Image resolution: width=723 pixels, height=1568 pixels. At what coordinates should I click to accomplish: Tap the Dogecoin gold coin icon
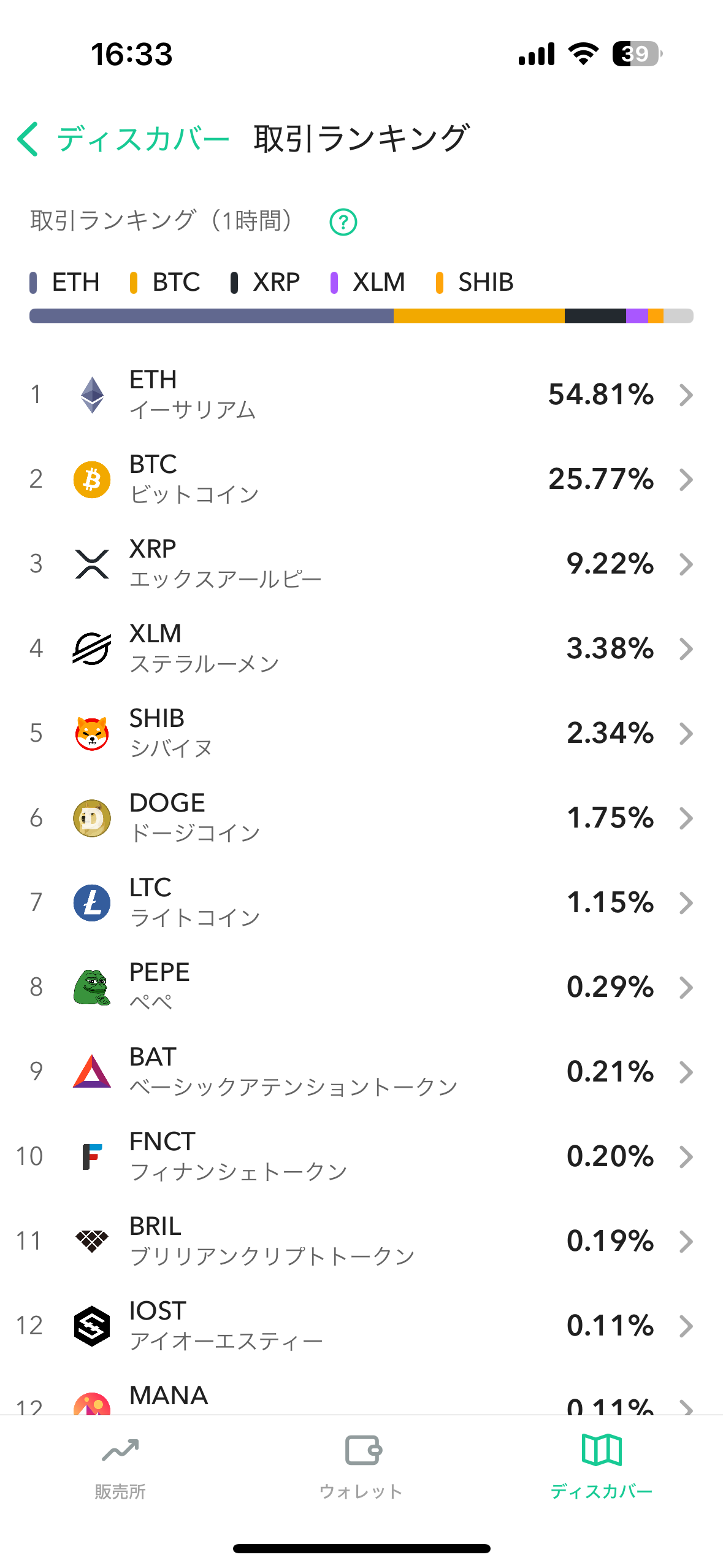click(92, 818)
